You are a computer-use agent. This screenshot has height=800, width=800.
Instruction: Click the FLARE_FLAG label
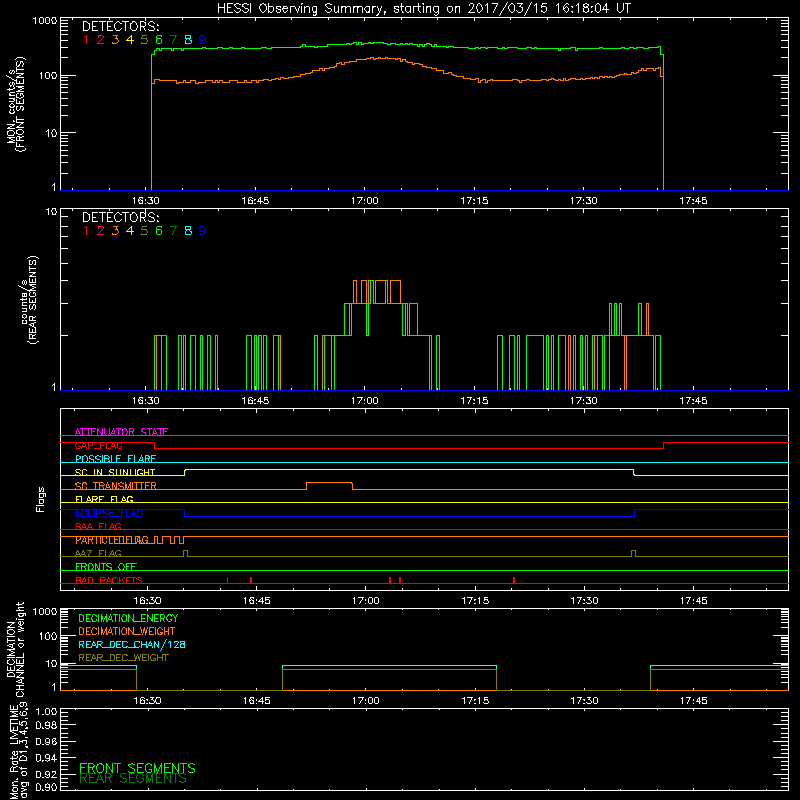(x=104, y=499)
